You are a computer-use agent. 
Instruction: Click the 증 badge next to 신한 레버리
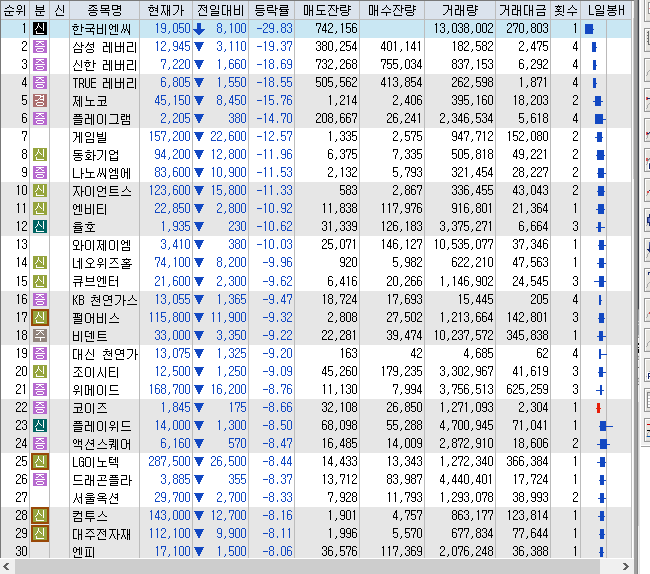(x=40, y=65)
